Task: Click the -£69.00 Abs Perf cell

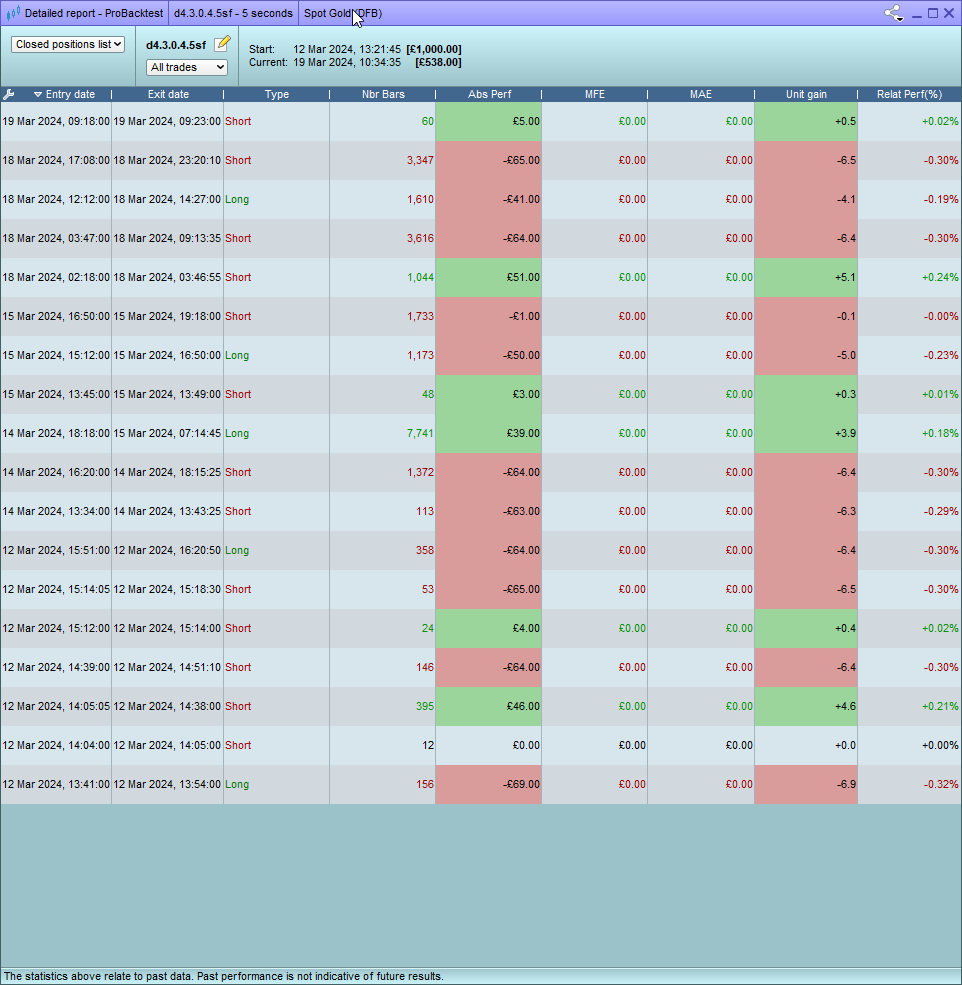Action: point(488,783)
